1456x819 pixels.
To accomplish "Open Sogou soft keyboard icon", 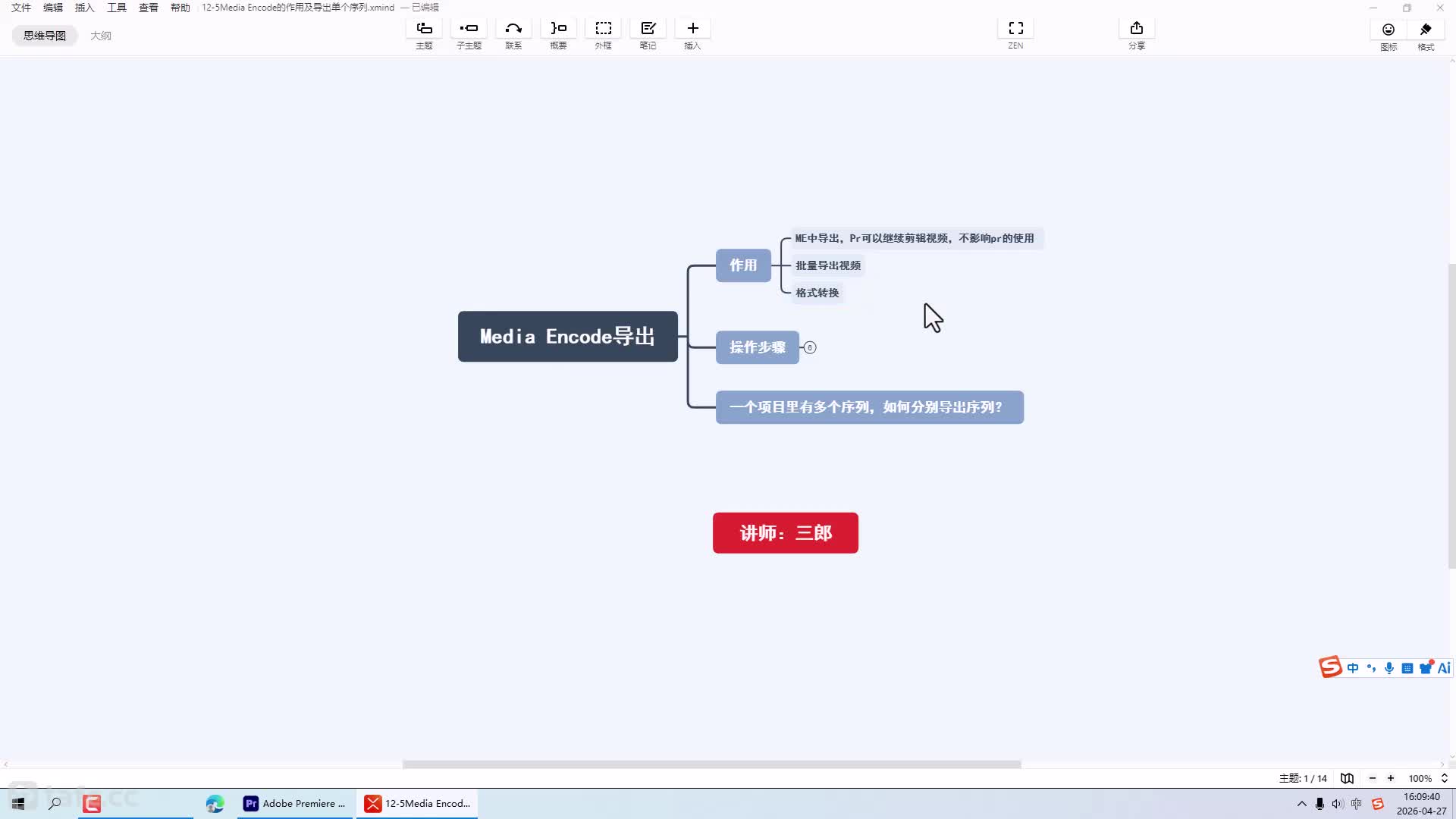I will [x=1407, y=668].
